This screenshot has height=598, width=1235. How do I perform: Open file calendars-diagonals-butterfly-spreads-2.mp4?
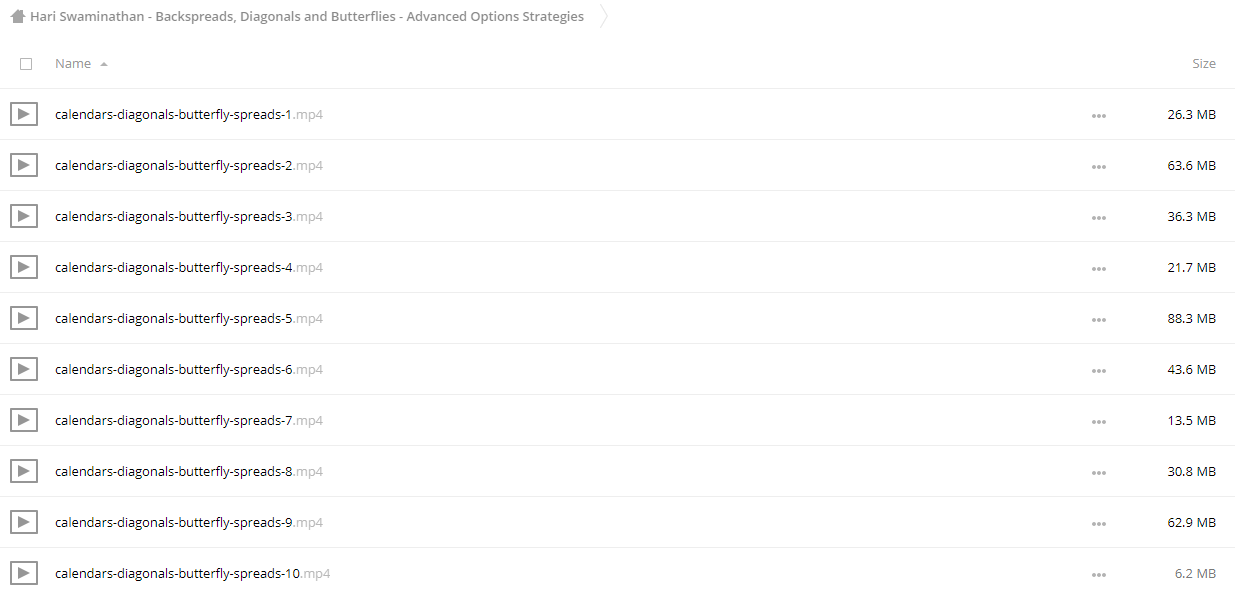(189, 165)
